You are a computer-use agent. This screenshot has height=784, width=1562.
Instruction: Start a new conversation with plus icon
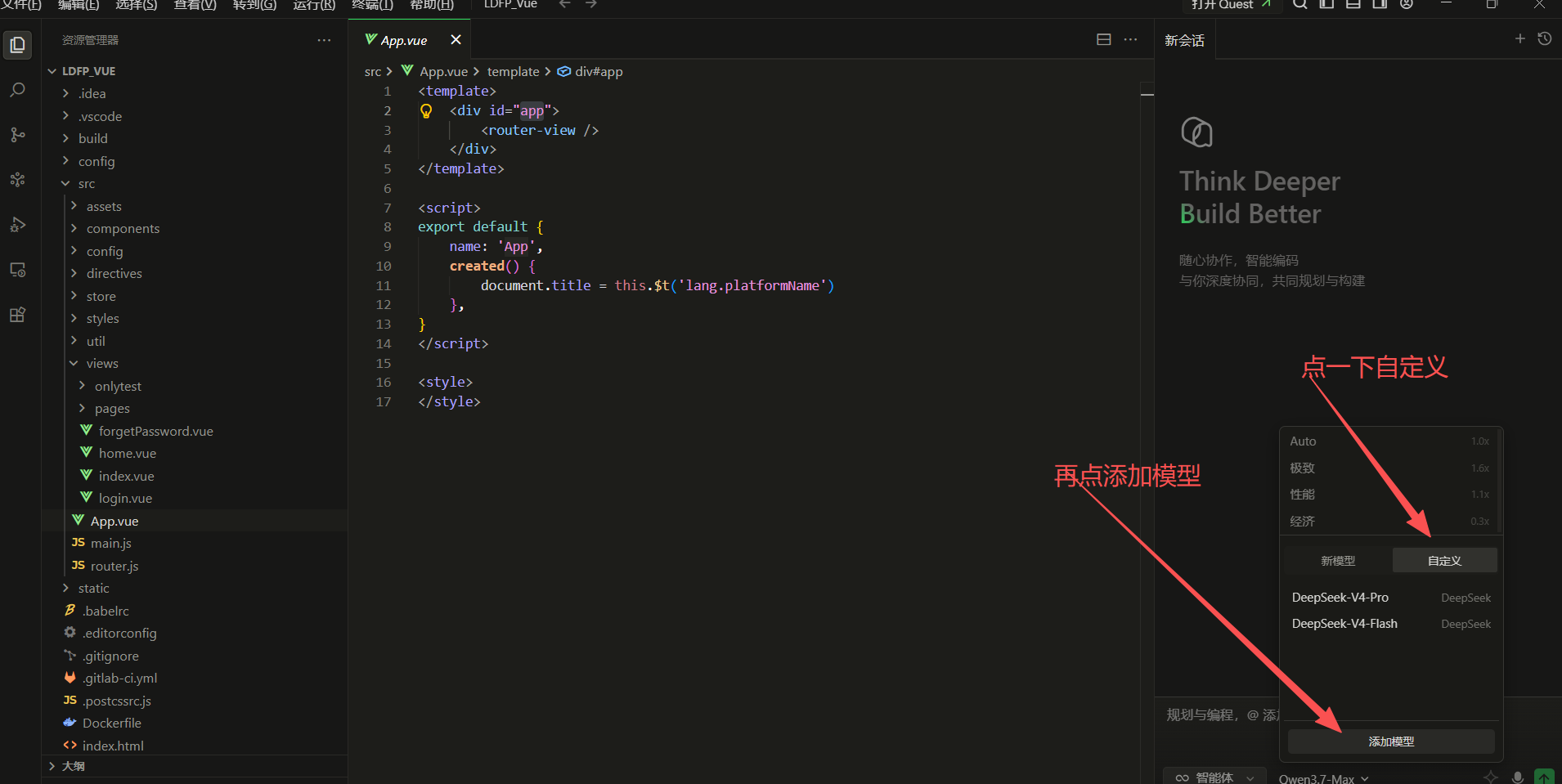1519,38
